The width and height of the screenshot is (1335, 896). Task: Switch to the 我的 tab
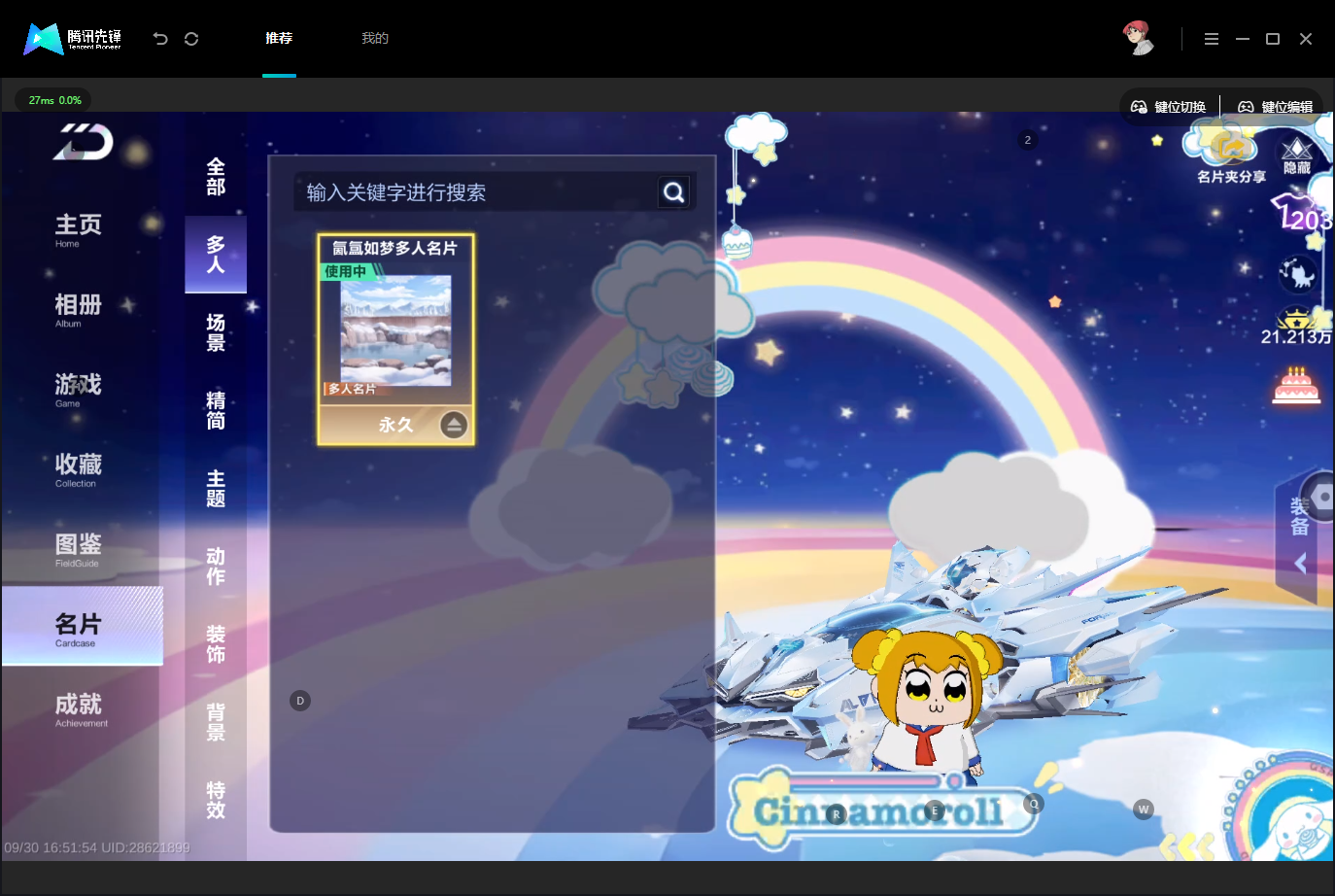tap(375, 39)
